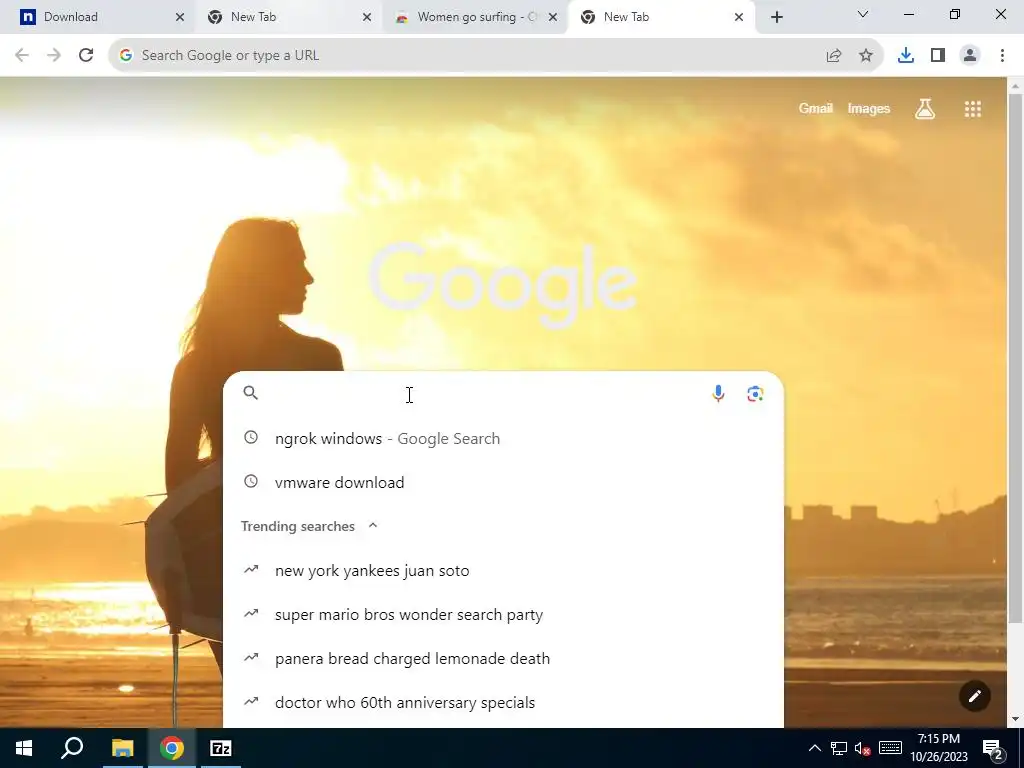Open Search Labs flask icon

click(925, 109)
